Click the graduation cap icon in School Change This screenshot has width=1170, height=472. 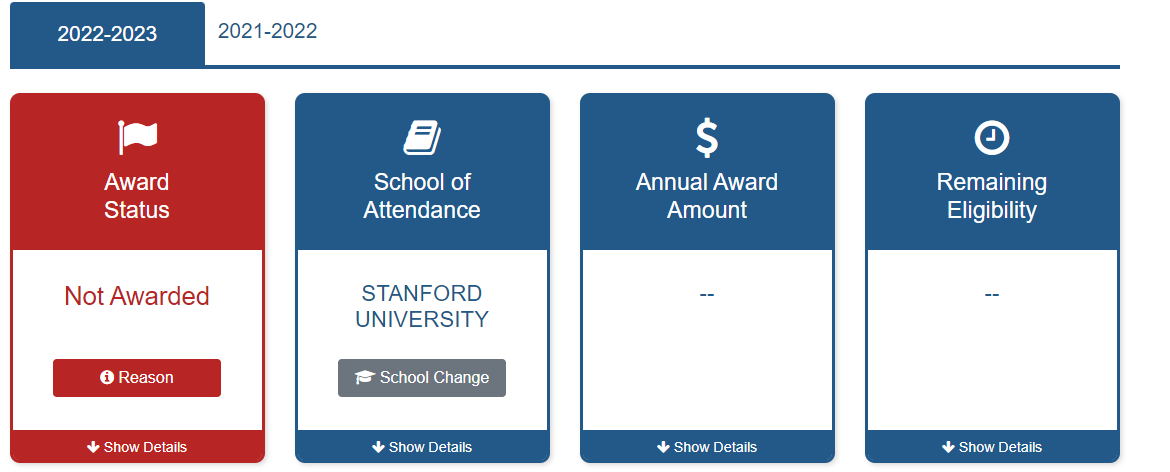pos(364,377)
